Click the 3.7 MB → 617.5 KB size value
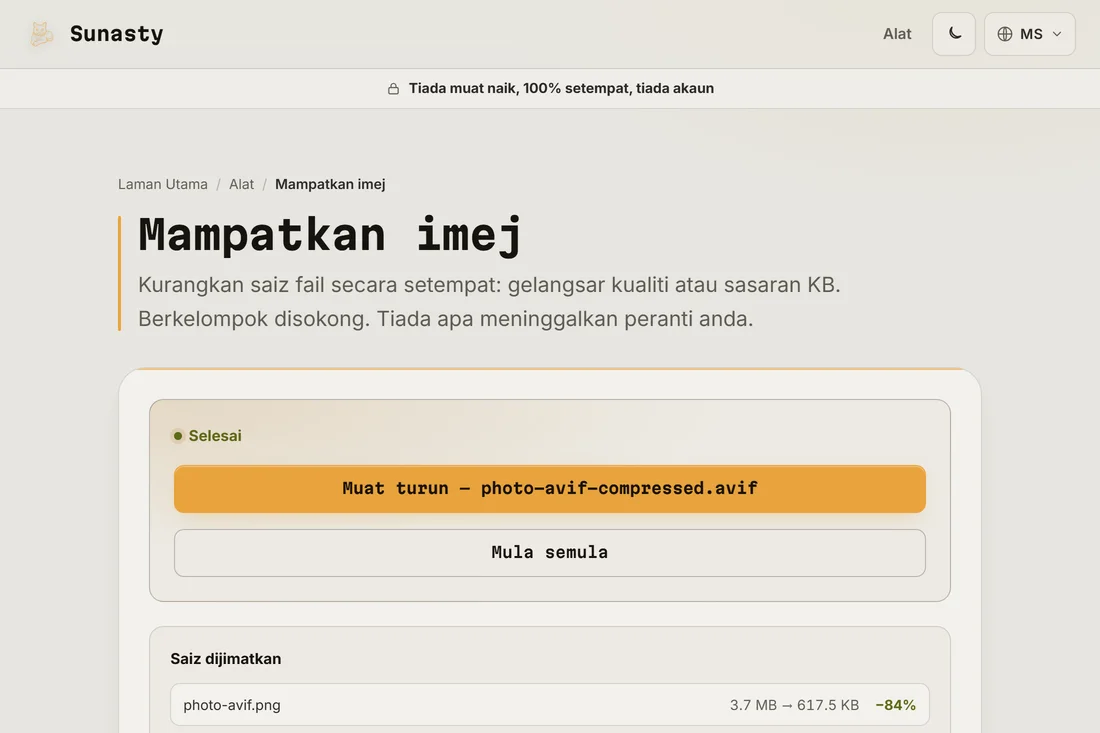The width and height of the screenshot is (1100, 733). click(794, 705)
